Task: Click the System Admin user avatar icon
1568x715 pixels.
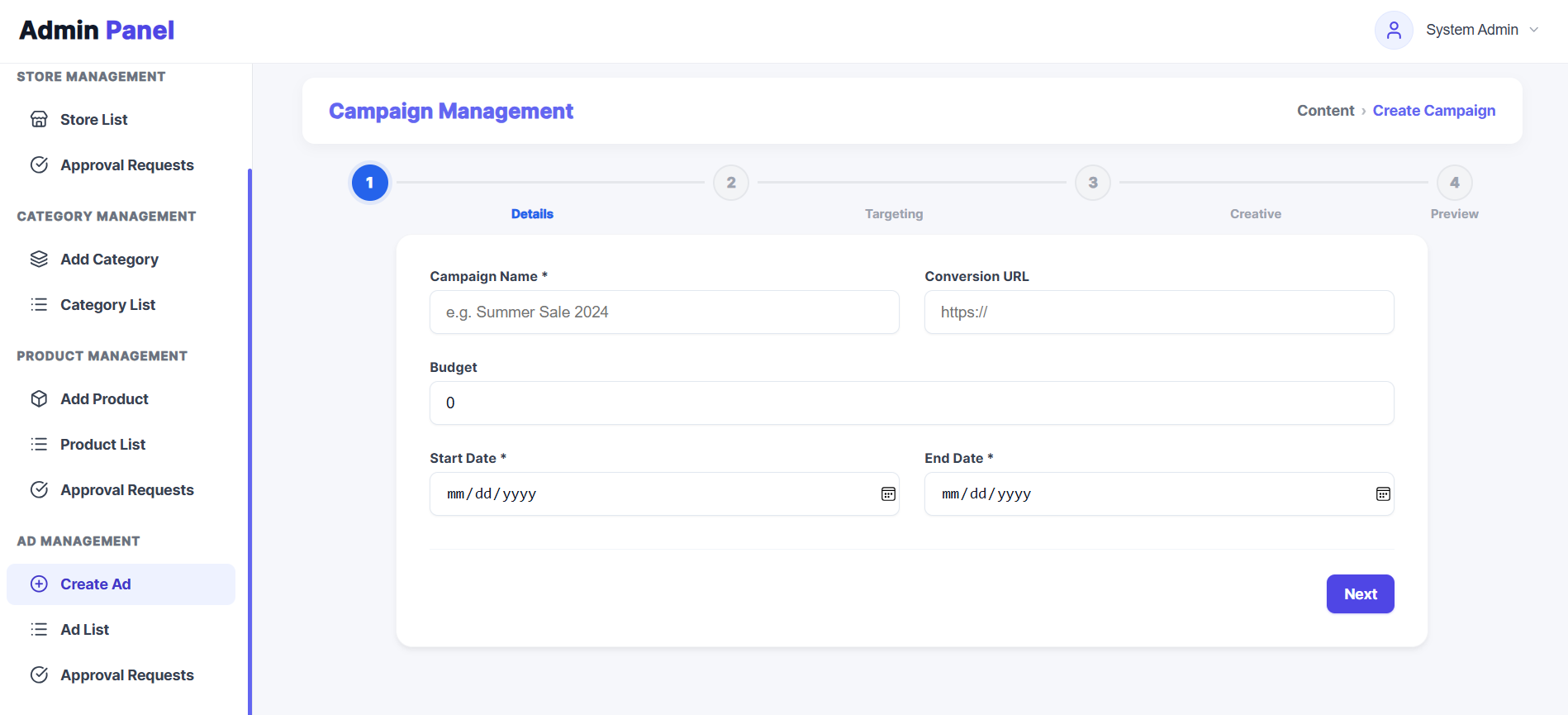Action: 1394,31
